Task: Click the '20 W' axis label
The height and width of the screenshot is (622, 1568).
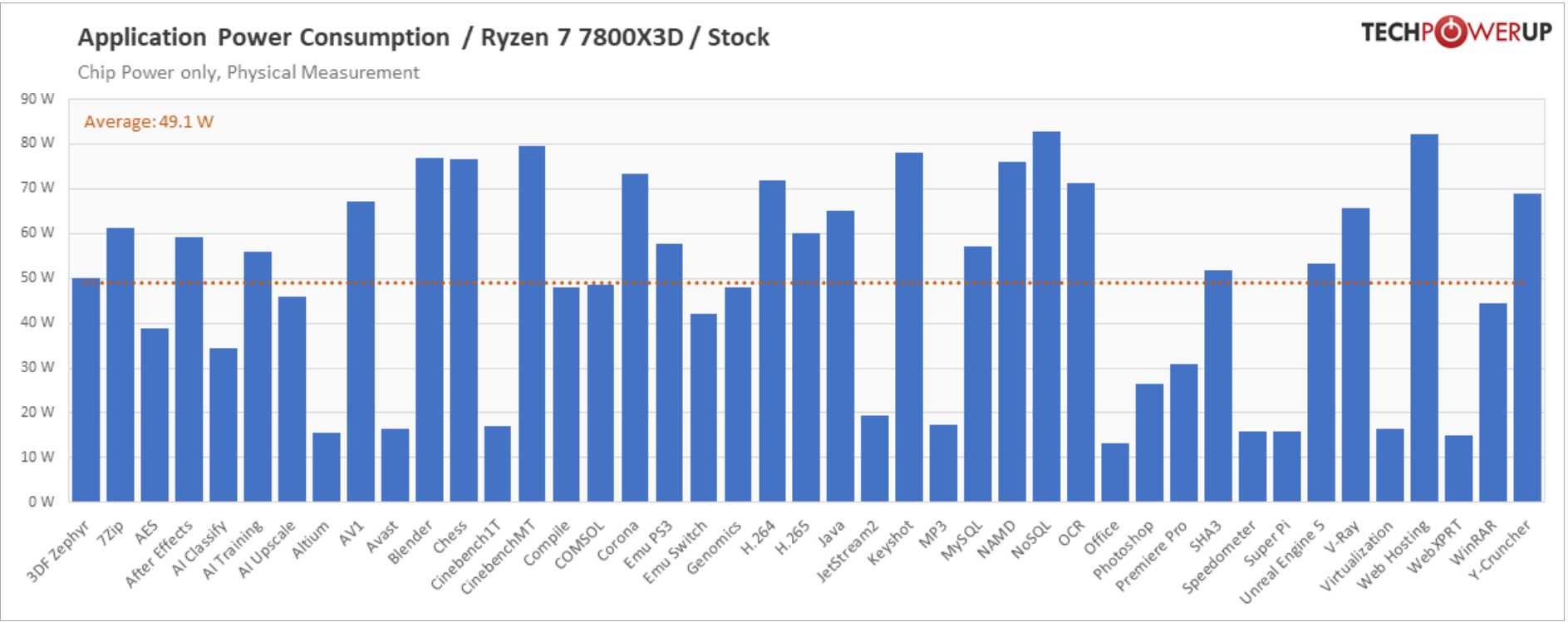Action: tap(37, 412)
